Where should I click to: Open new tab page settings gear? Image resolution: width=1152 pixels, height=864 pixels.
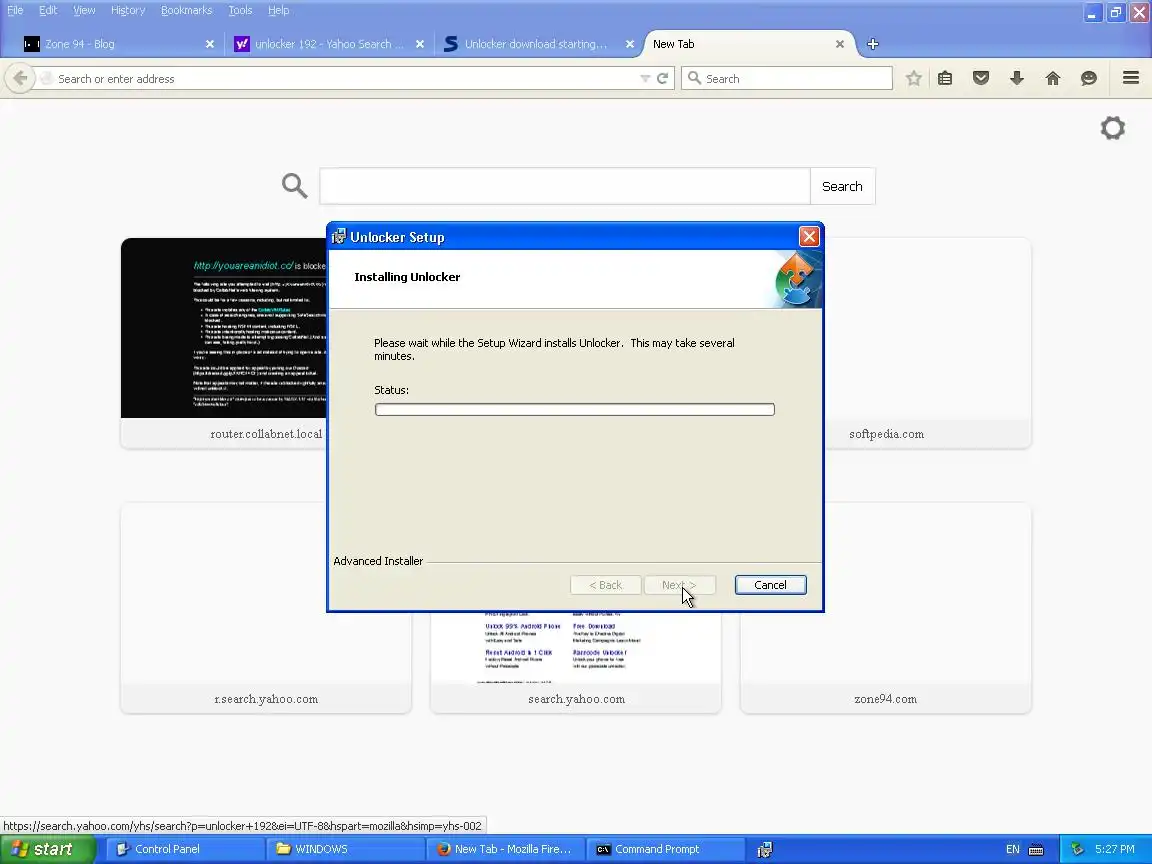(1112, 128)
